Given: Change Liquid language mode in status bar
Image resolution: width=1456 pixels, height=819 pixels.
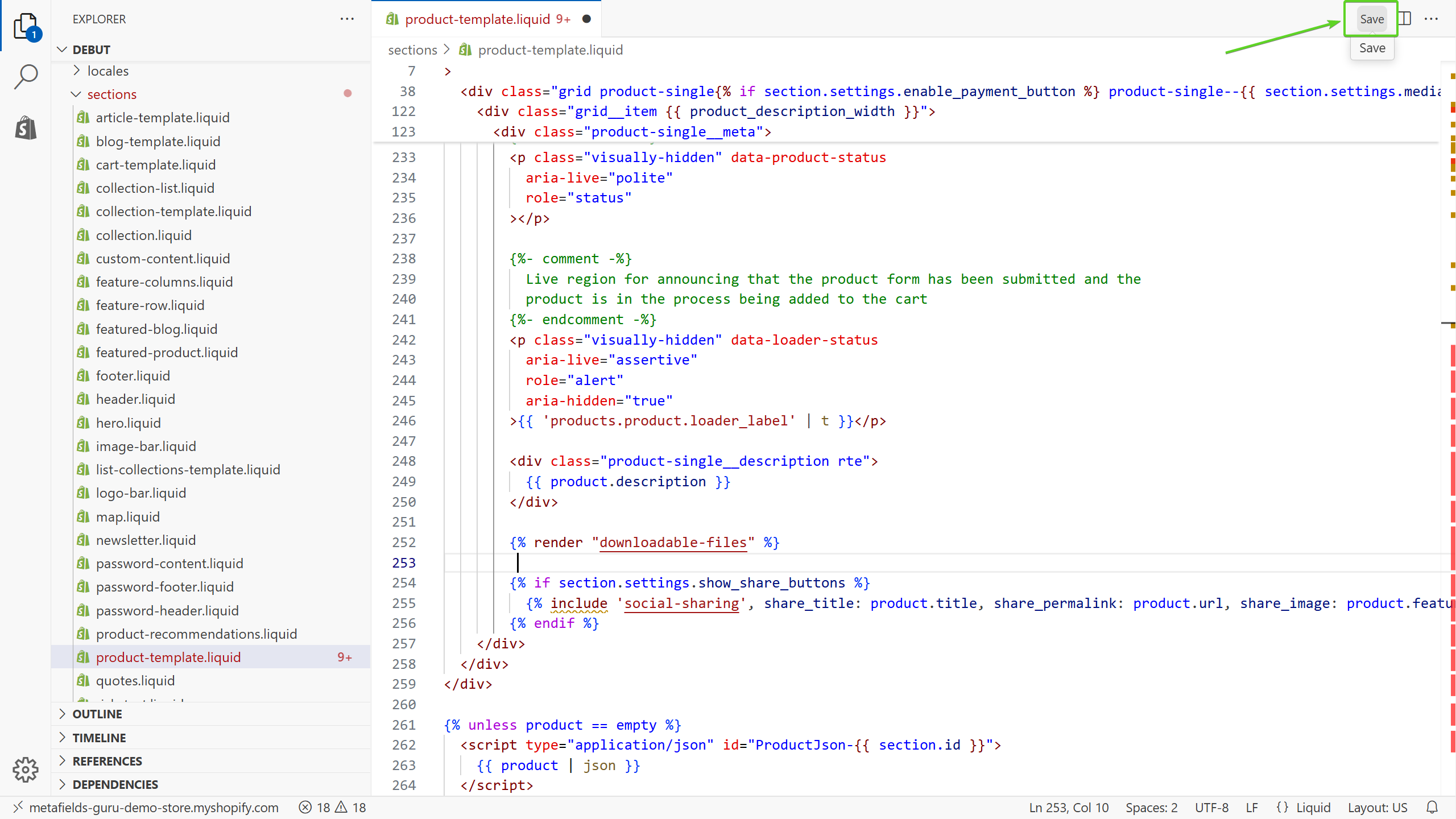Looking at the screenshot, I should coord(1313,808).
